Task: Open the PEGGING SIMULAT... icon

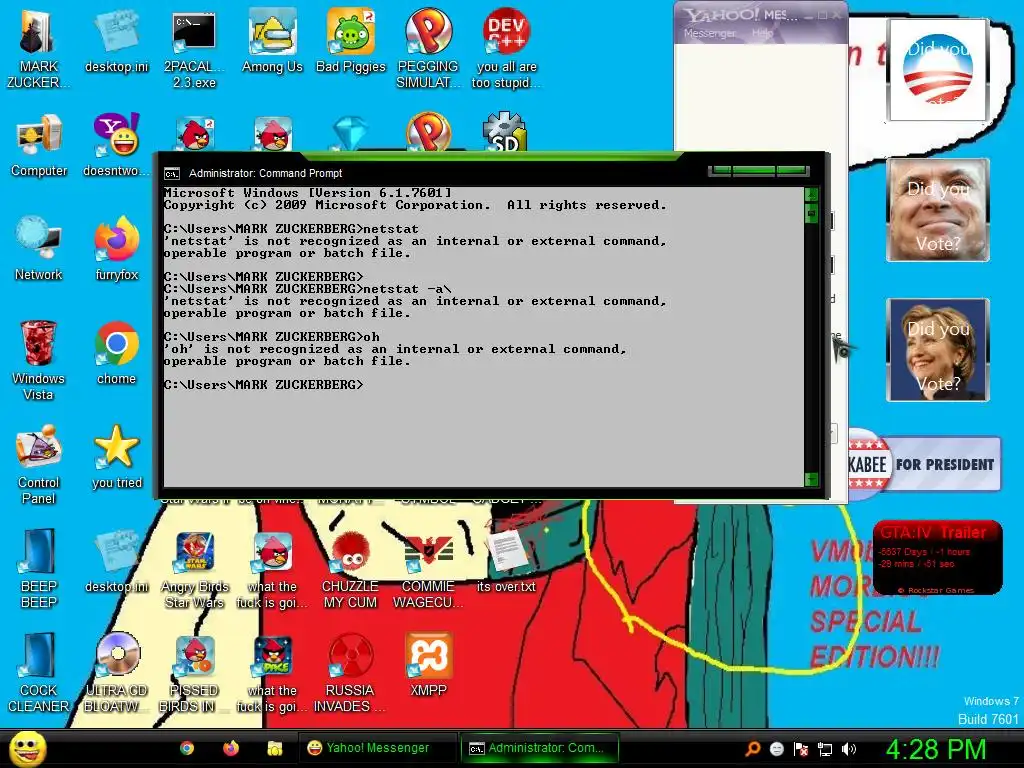Action: pyautogui.click(x=428, y=49)
